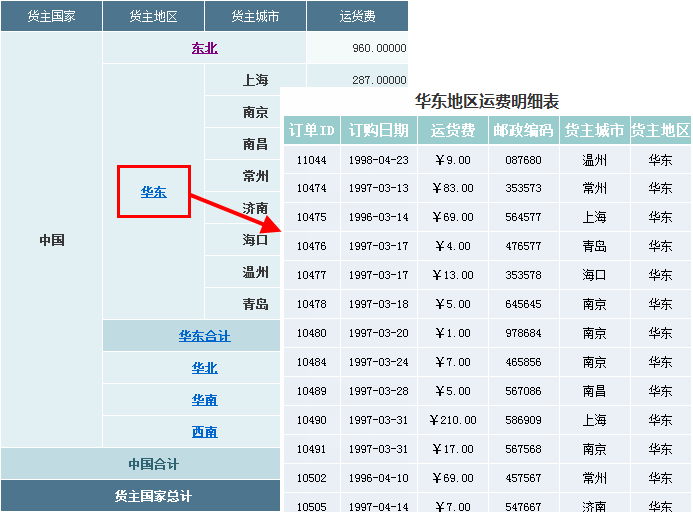
Task: Select 青岛 city in left table
Action: click(x=255, y=304)
